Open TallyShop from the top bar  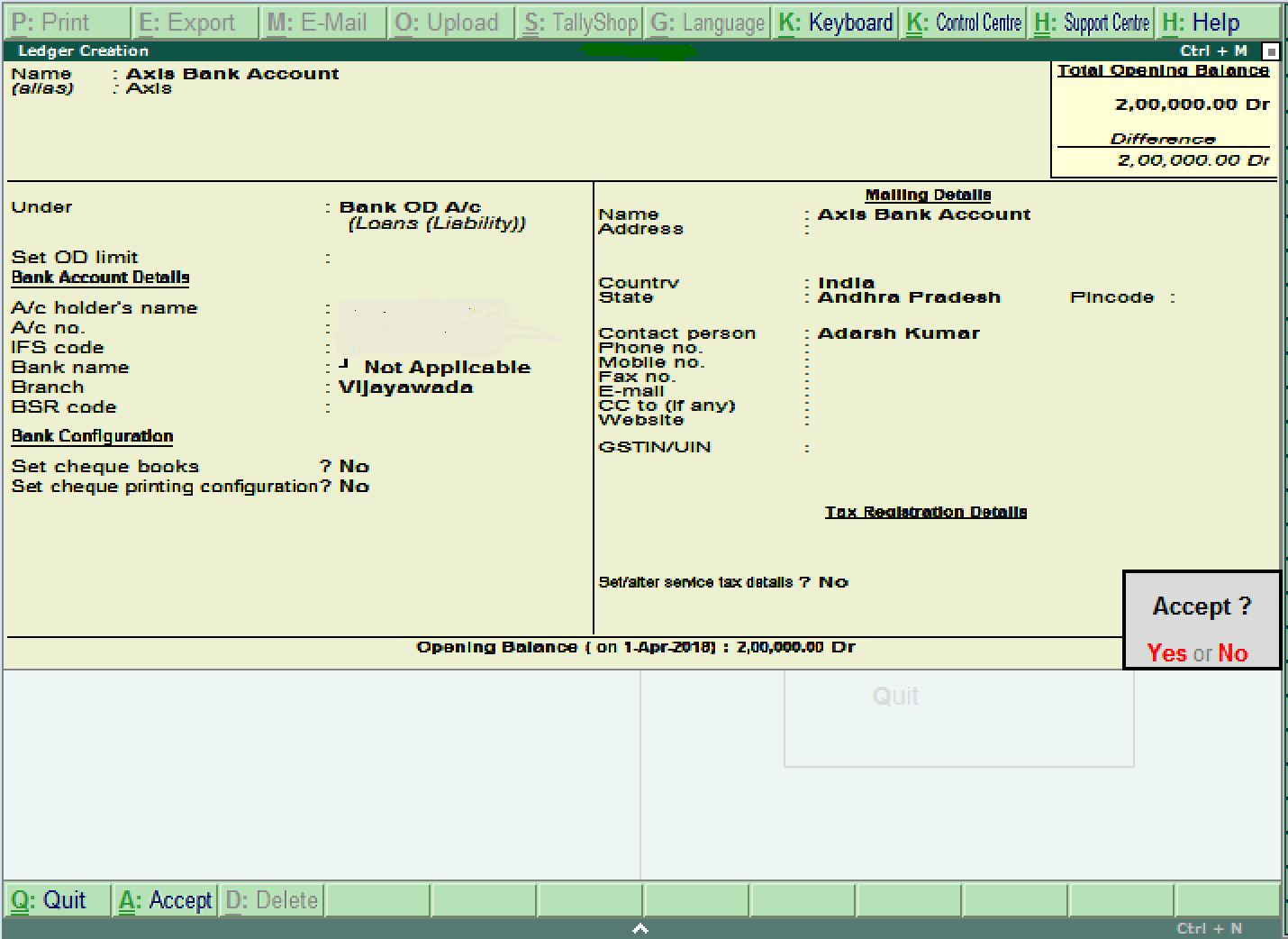[580, 23]
